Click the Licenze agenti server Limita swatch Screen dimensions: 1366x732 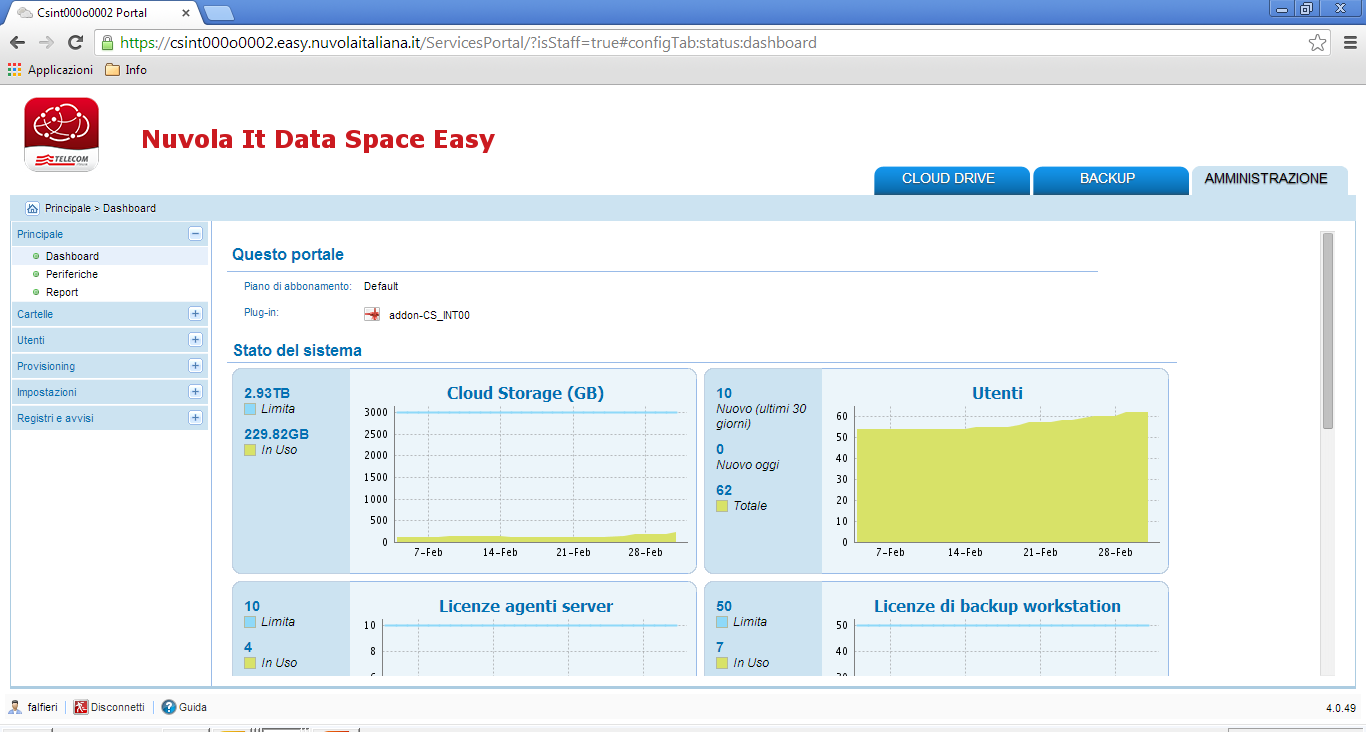[x=250, y=622]
